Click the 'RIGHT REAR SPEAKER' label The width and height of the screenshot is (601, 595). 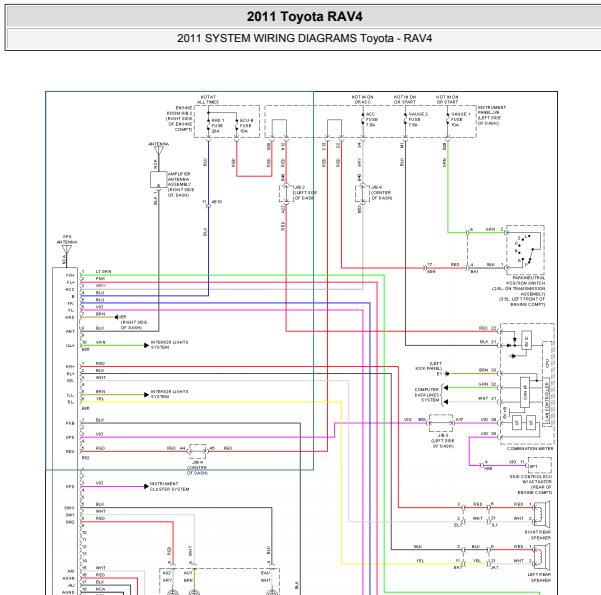click(538, 535)
